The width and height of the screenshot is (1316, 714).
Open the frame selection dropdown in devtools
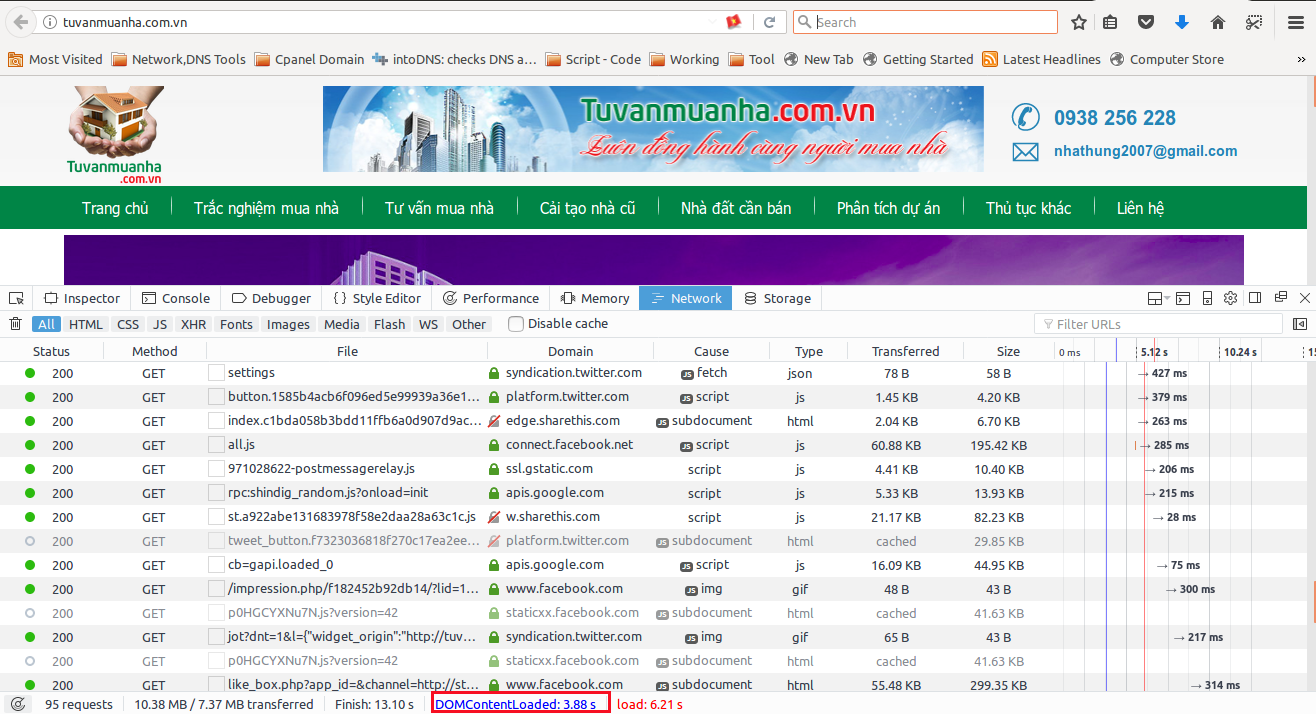[1157, 298]
